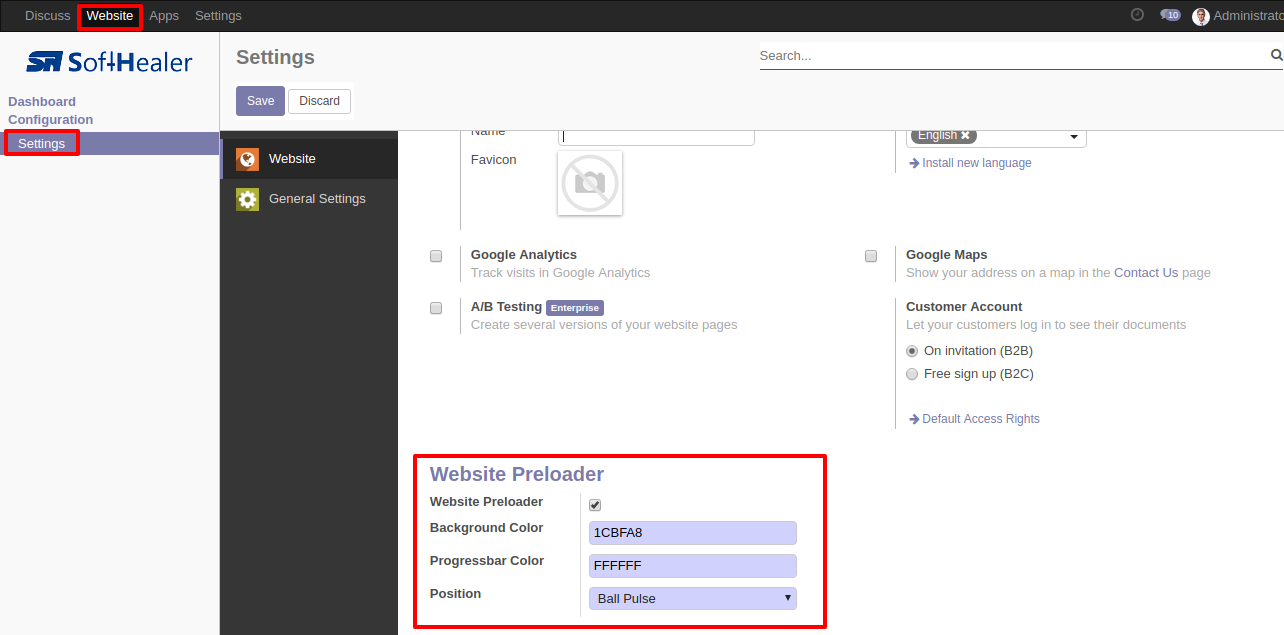Open the Discuss menu
The width and height of the screenshot is (1284, 635).
pyautogui.click(x=48, y=15)
